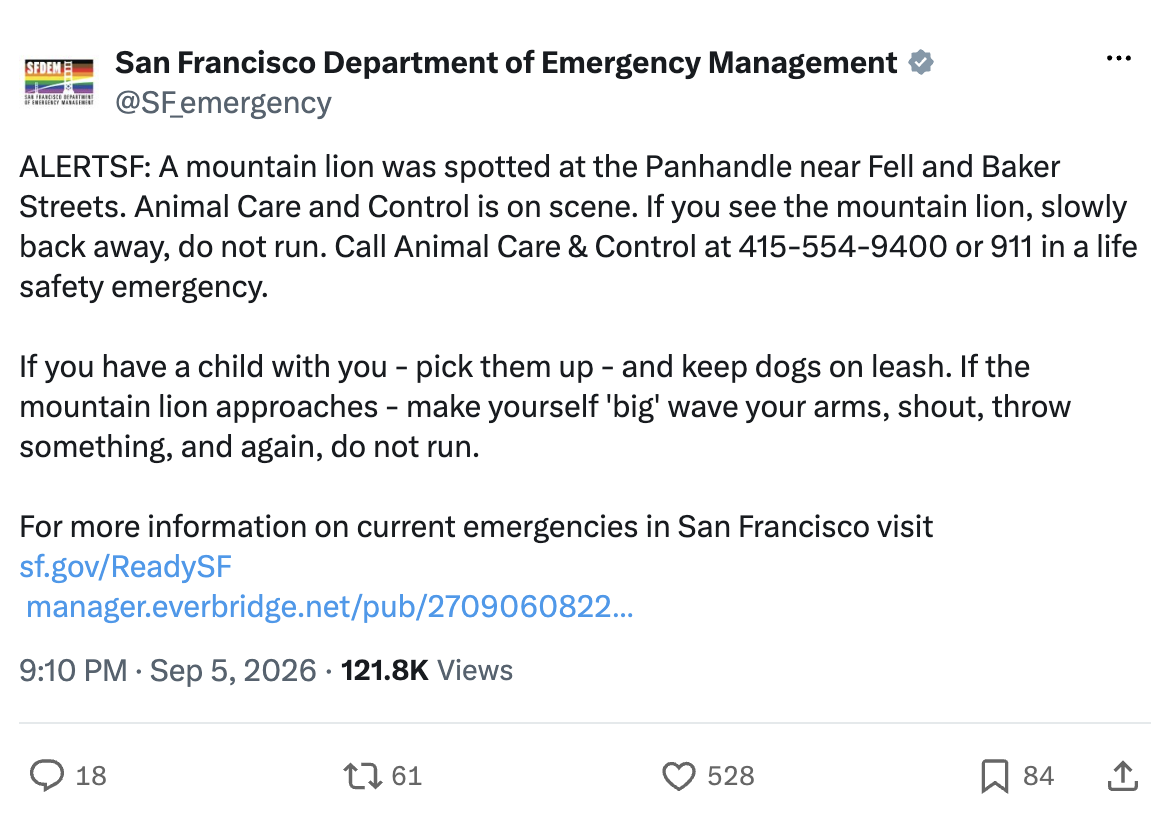
Task: Click the 61 reposts count
Action: 407,776
